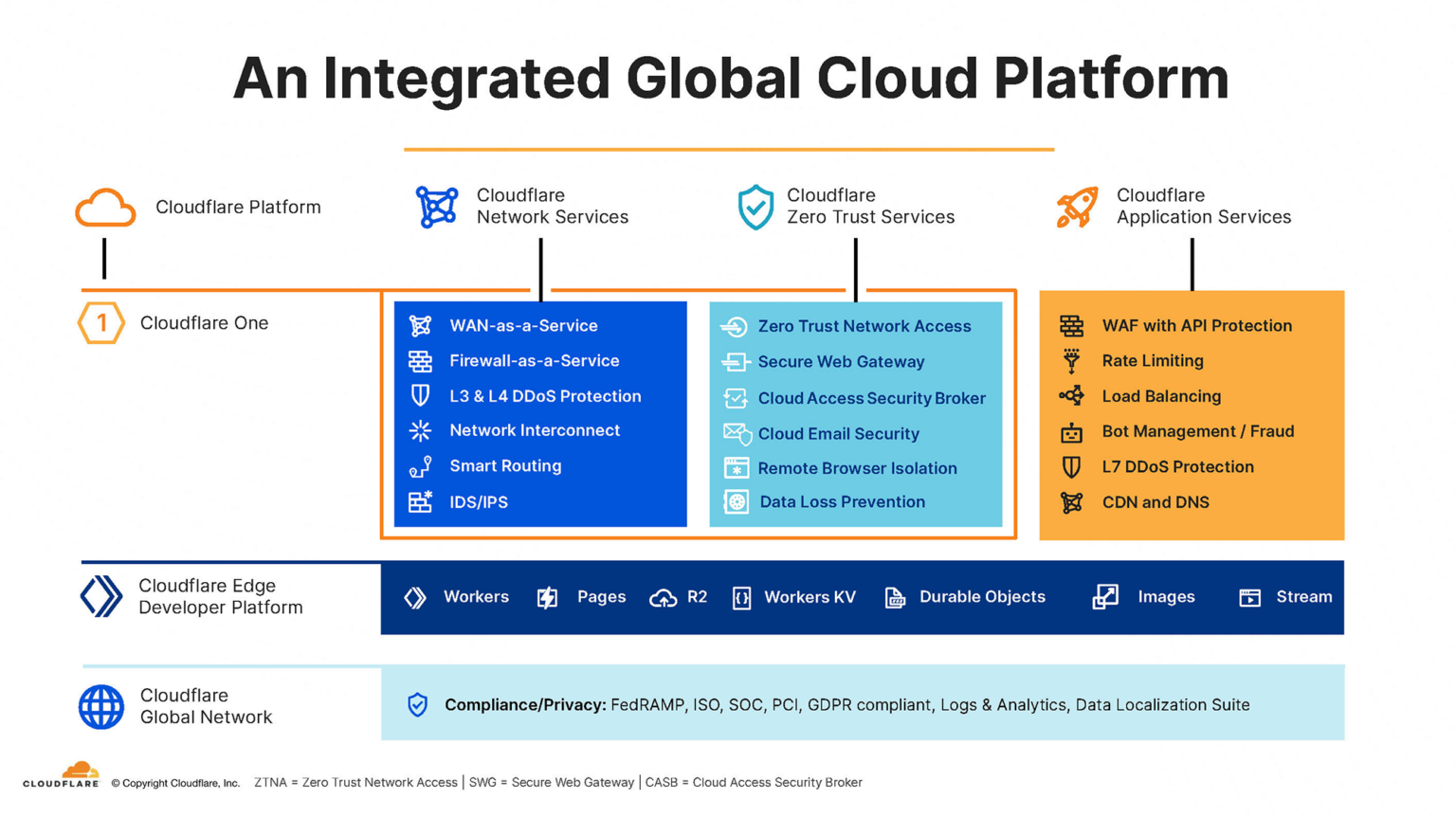
Task: Click the Application Services rocket icon
Action: (x=1077, y=207)
